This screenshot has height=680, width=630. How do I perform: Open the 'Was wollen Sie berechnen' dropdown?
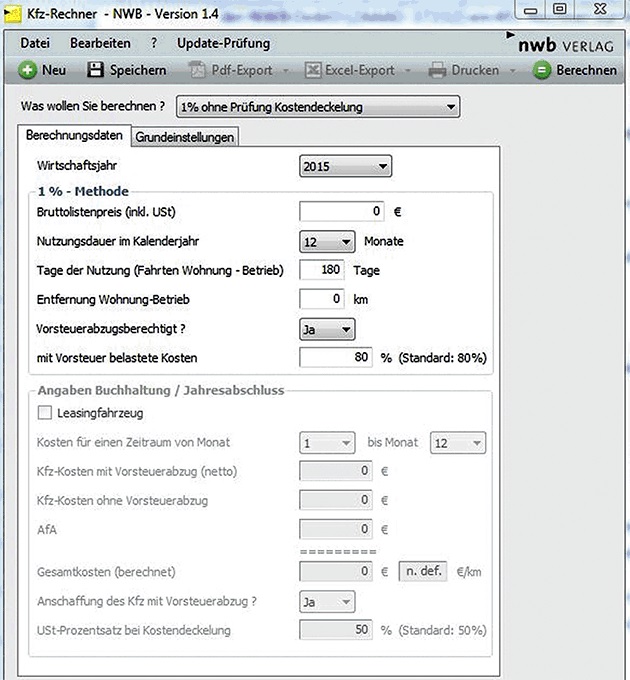317,106
